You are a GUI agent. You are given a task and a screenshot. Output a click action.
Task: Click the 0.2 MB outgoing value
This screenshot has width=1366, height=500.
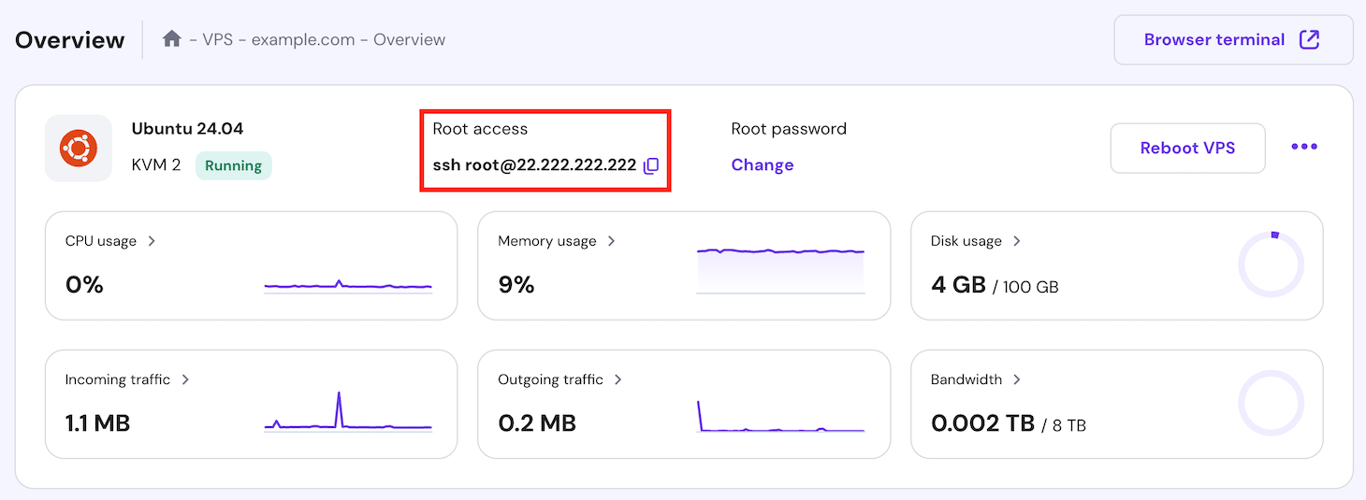click(537, 424)
